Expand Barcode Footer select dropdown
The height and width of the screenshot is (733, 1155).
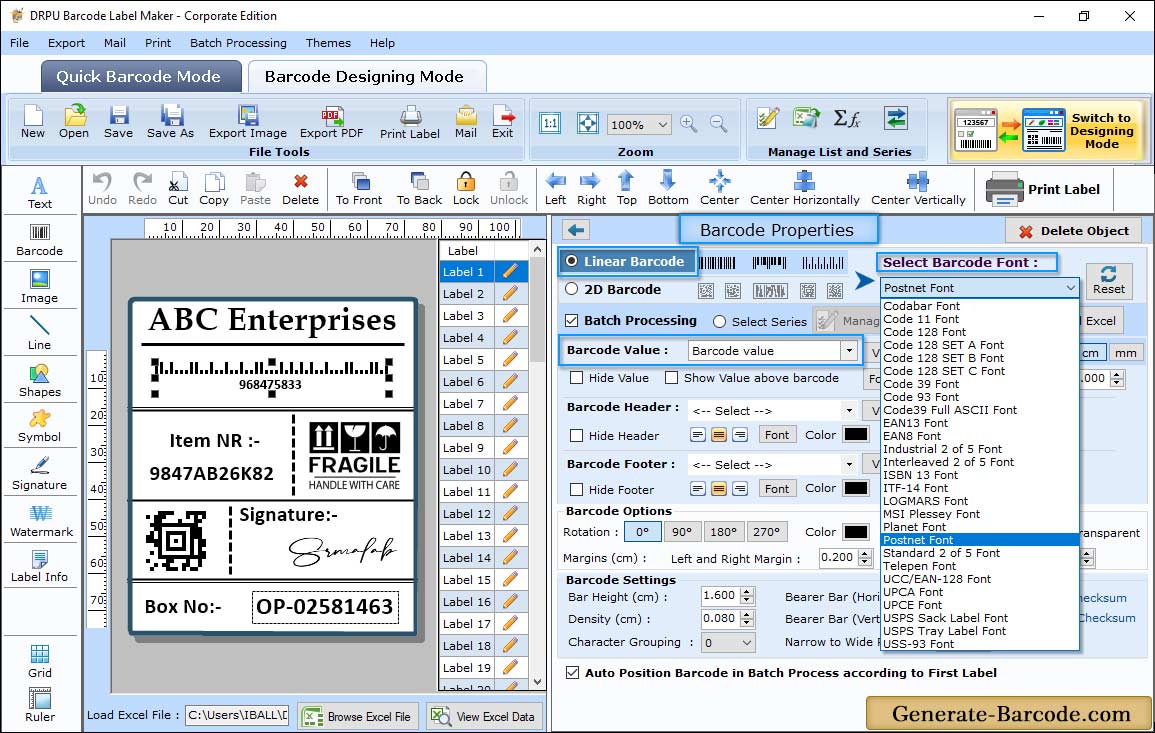849,464
